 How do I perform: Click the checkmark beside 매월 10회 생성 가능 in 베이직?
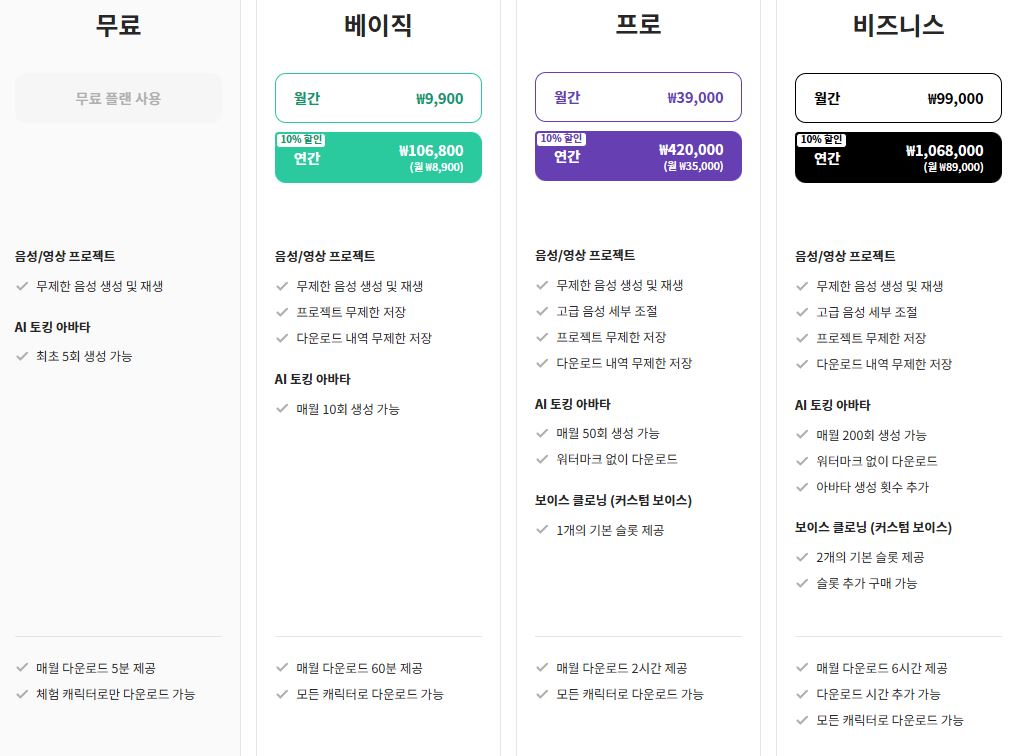[x=282, y=409]
